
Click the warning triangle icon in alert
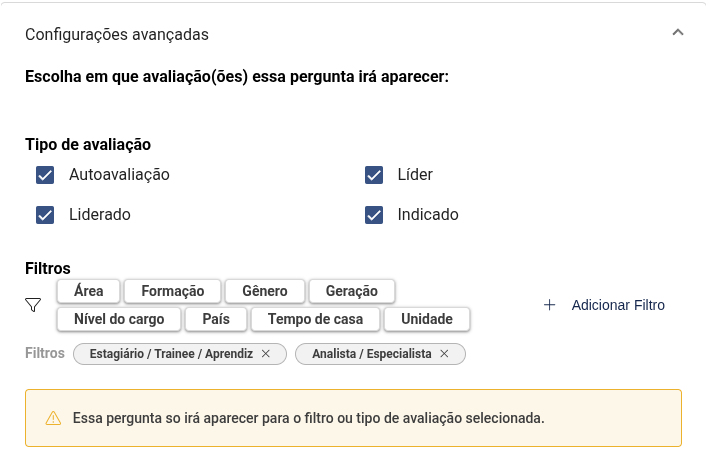pyautogui.click(x=53, y=418)
